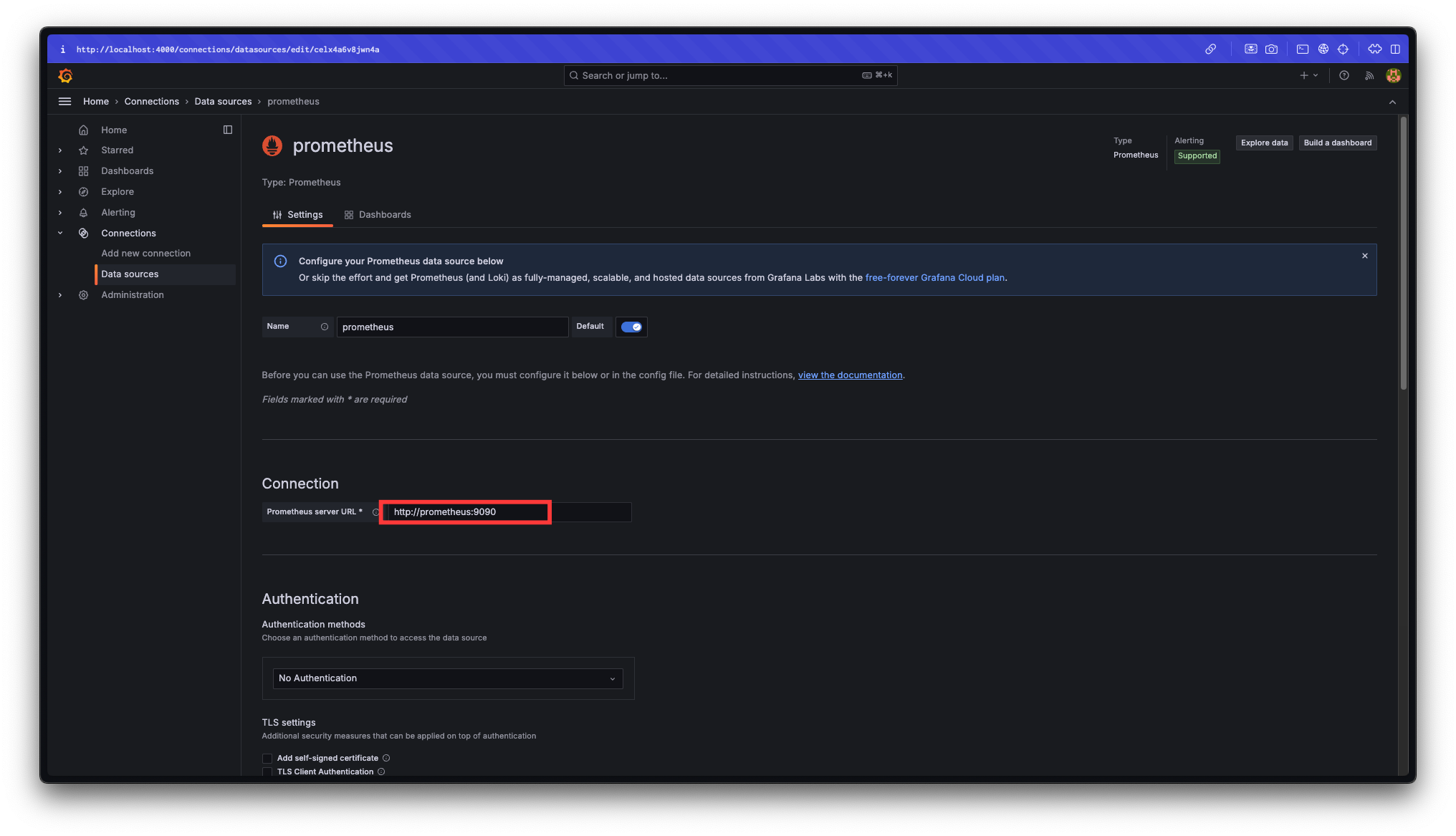Click the info icon beside Name field
The height and width of the screenshot is (836, 1456).
(325, 327)
